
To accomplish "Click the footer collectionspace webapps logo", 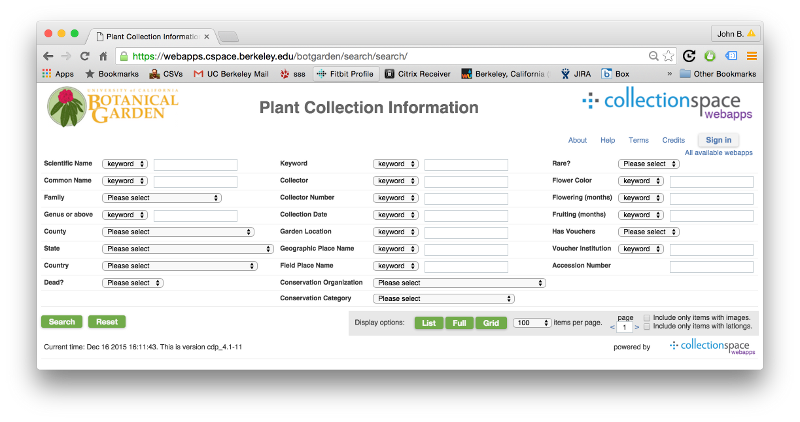I will click(x=712, y=346).
